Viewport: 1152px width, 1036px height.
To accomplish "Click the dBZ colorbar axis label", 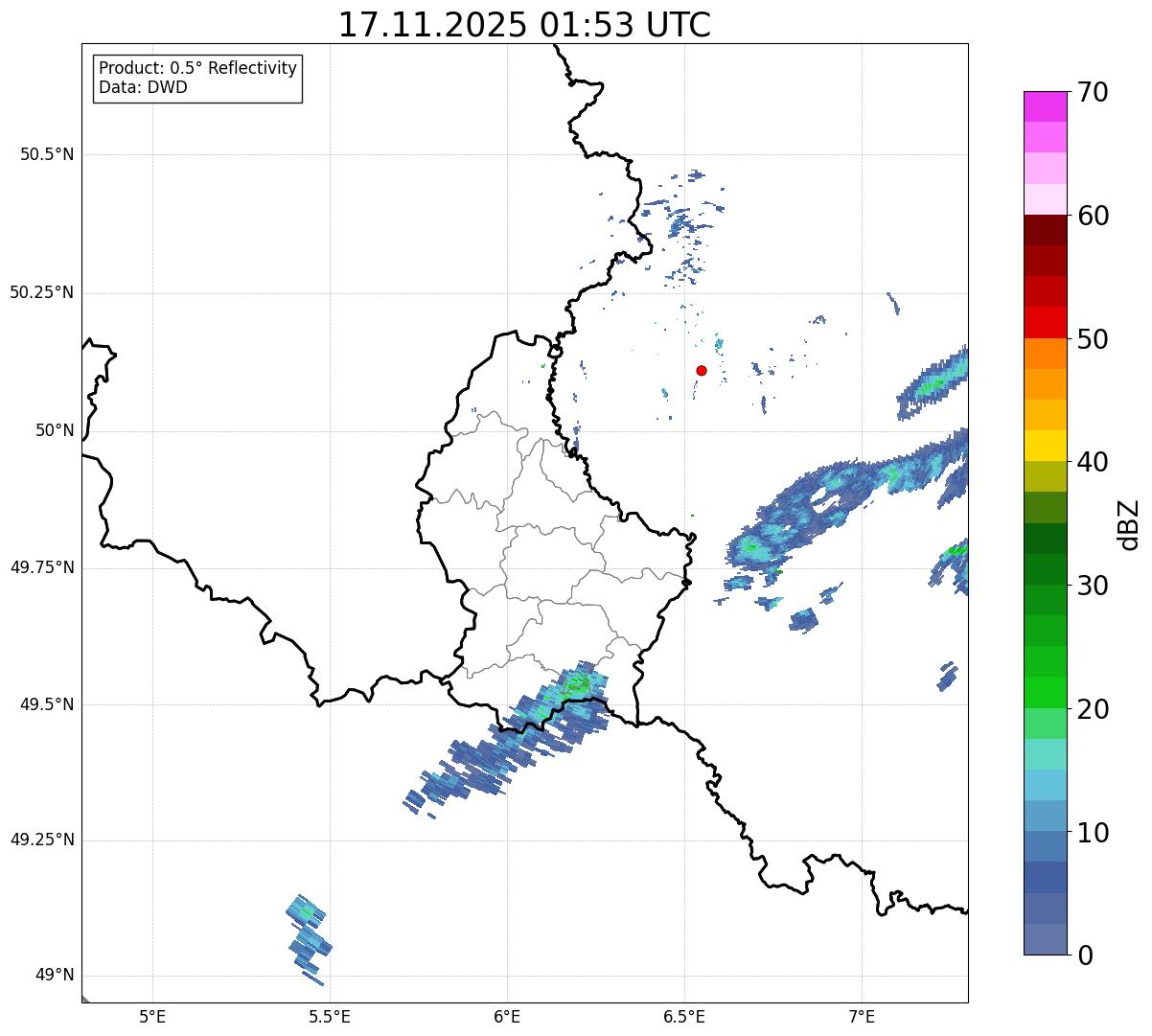I will click(1129, 524).
